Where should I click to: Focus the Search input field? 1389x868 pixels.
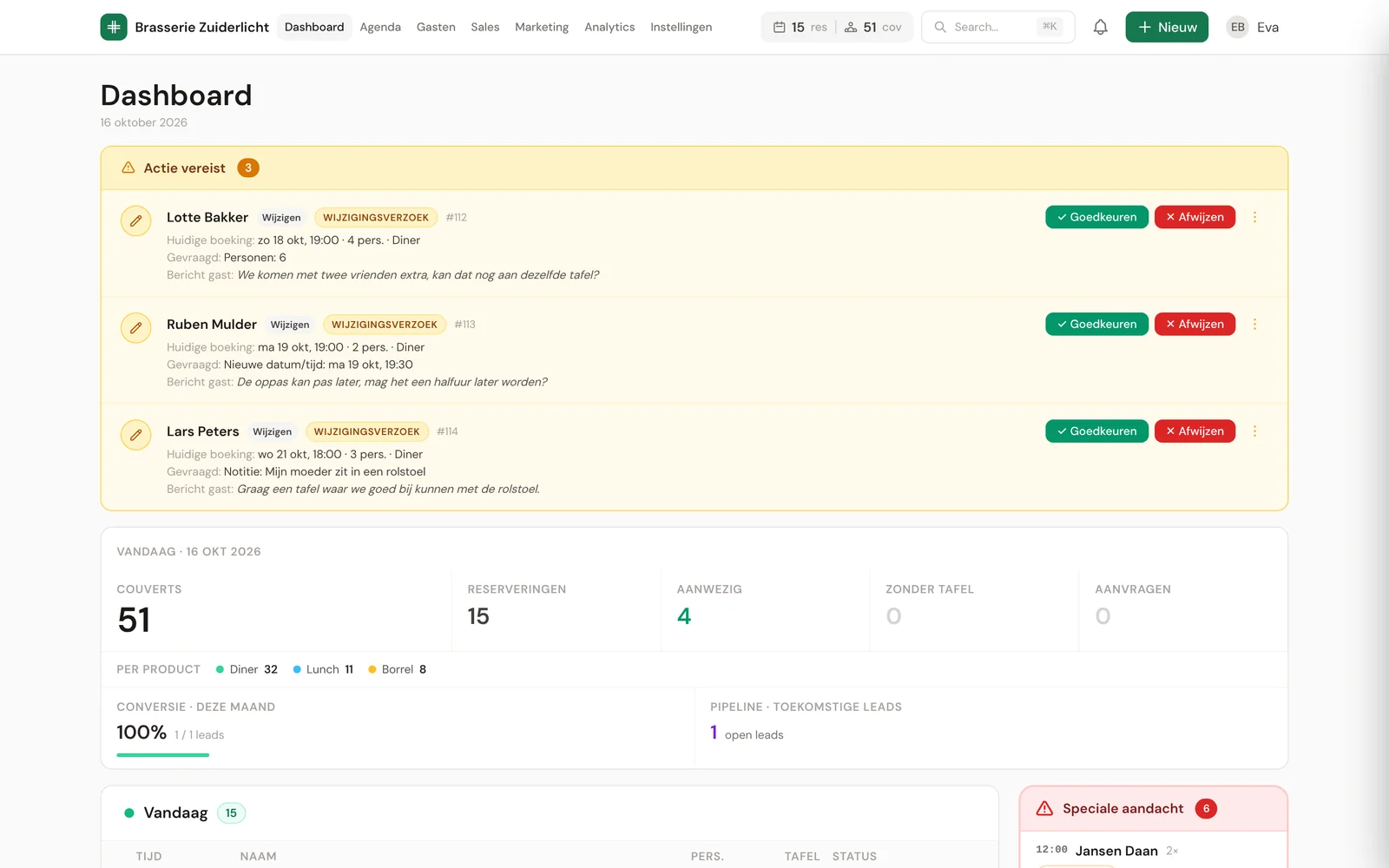tap(998, 27)
